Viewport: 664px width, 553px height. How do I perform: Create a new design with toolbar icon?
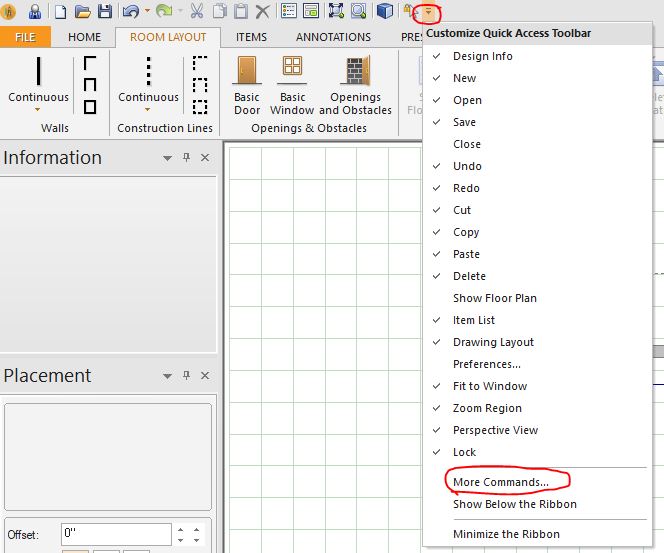click(60, 11)
